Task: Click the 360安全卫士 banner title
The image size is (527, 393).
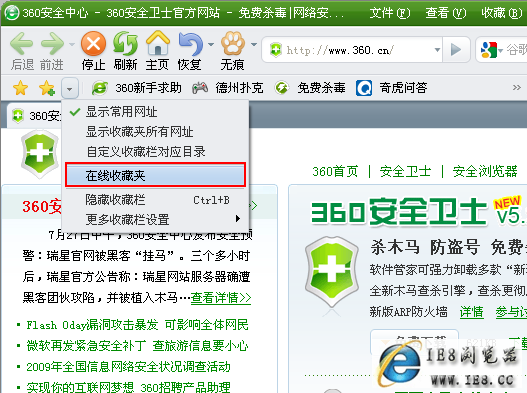Action: tap(399, 212)
